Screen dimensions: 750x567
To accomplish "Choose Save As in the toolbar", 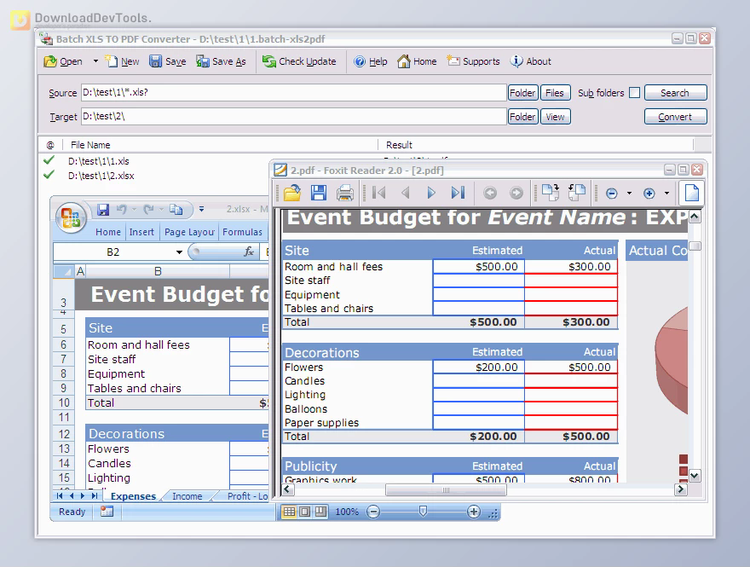I will (x=221, y=61).
